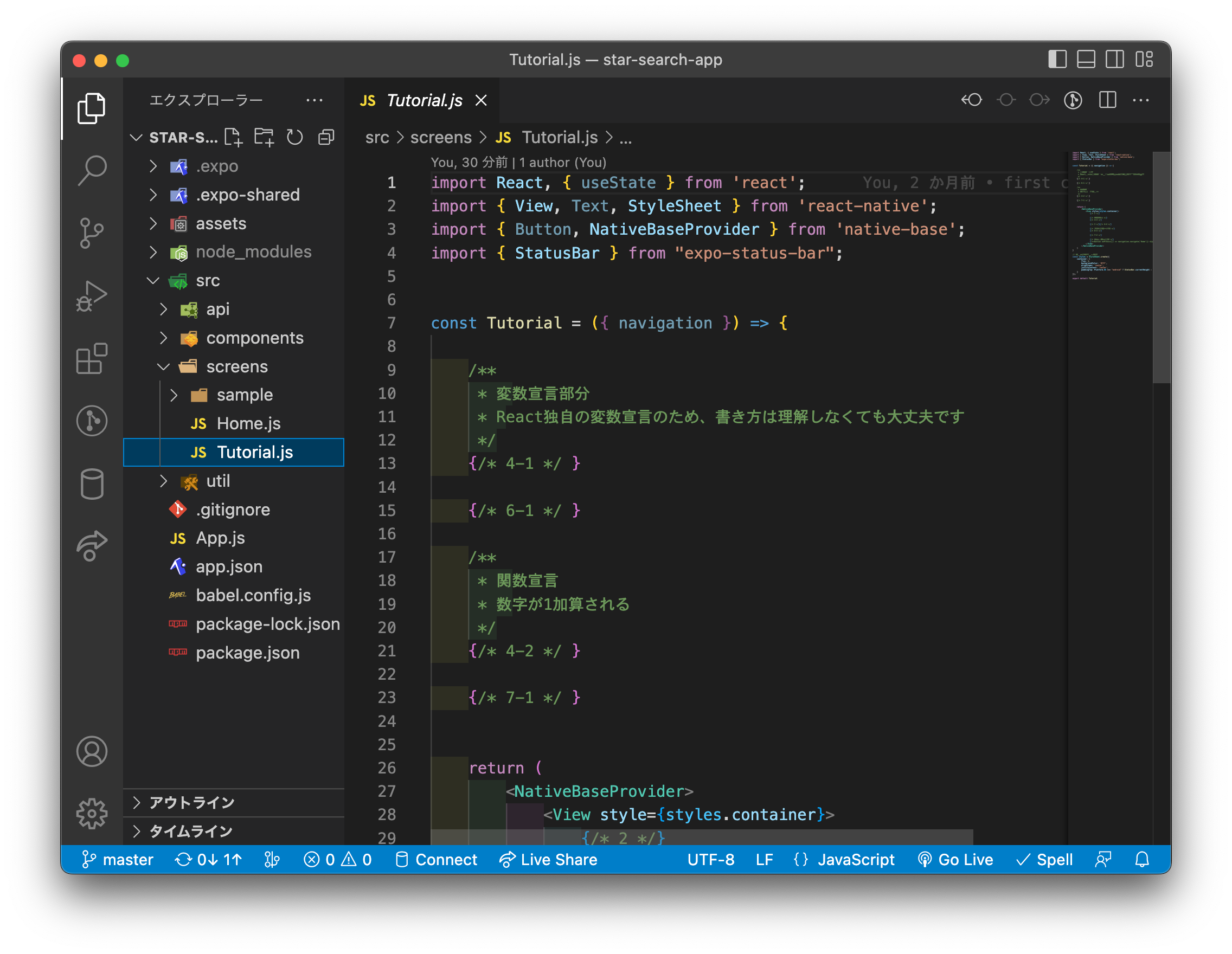
Task: Click the New Folder icon in explorer
Action: click(x=264, y=137)
